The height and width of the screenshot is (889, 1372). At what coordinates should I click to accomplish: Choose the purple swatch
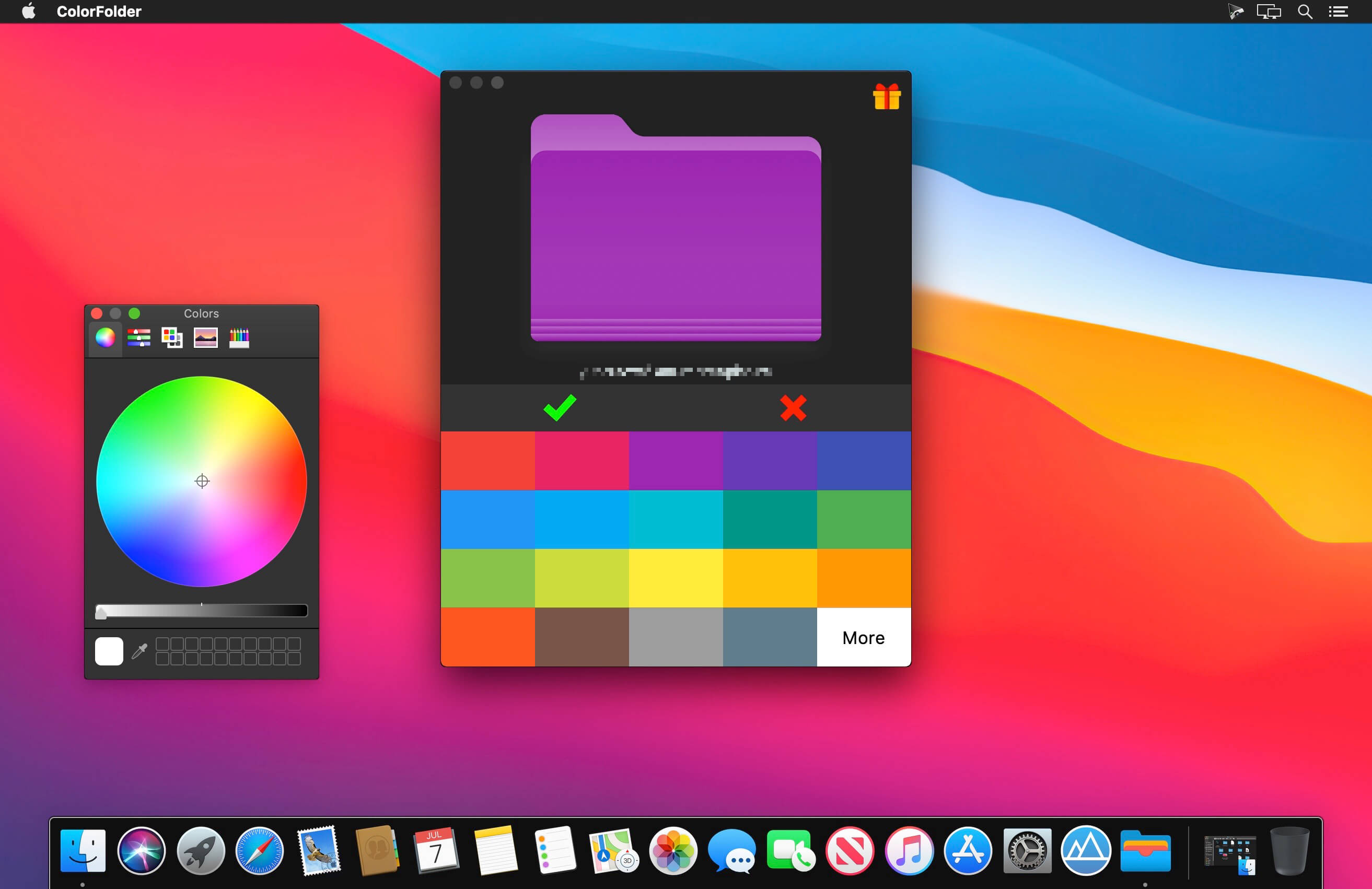pyautogui.click(x=676, y=461)
